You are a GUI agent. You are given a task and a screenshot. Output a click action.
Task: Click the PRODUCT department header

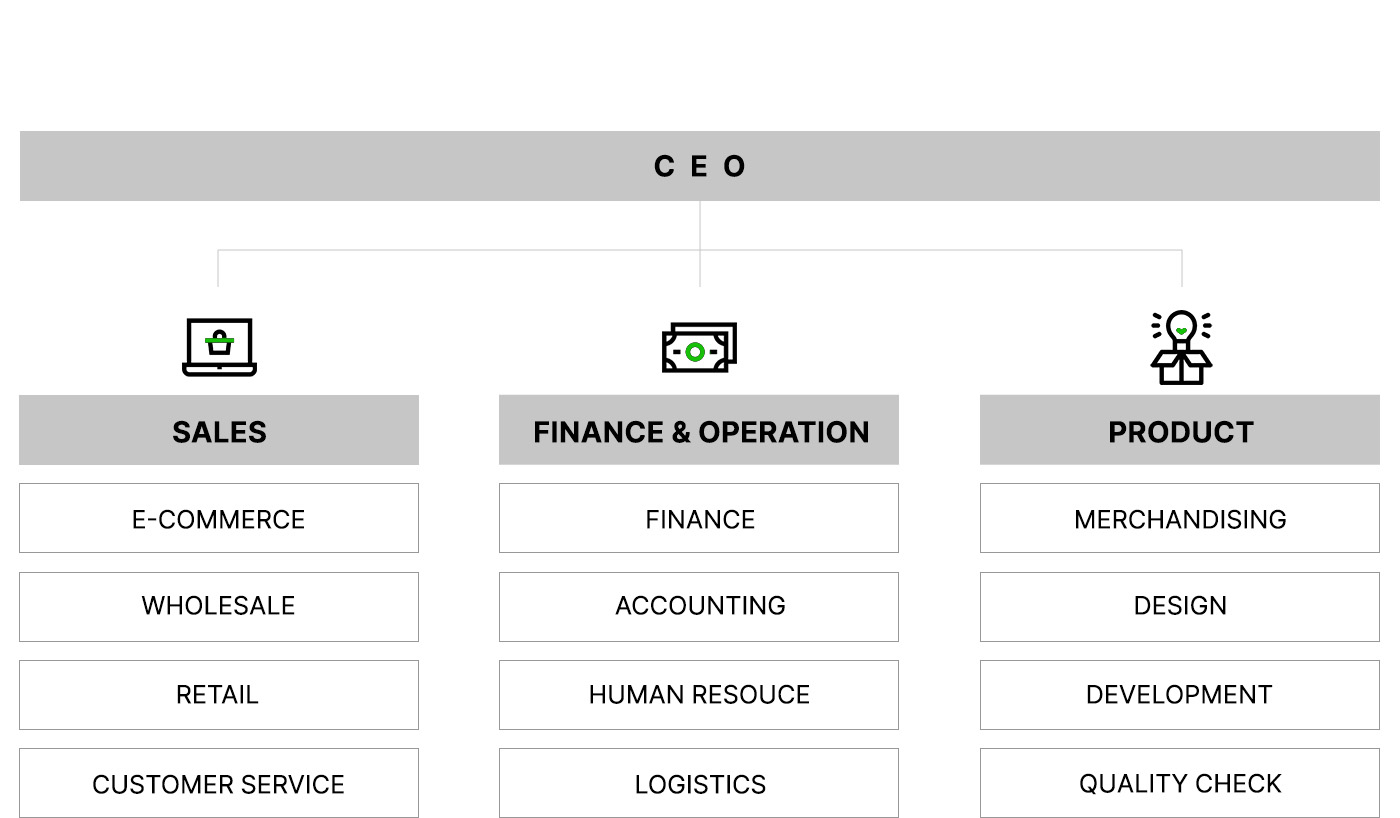[1180, 431]
